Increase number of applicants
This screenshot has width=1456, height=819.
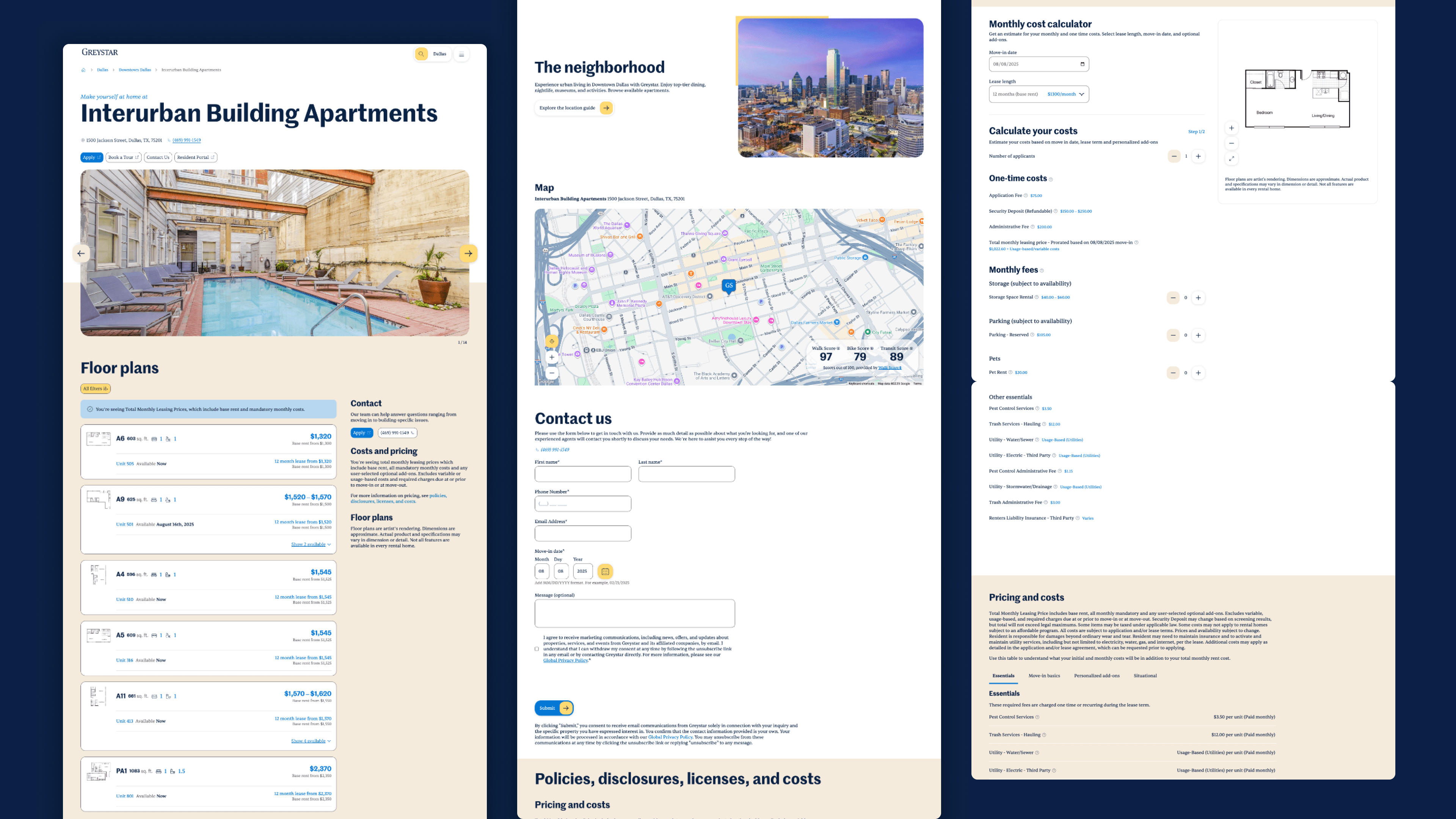click(x=1198, y=156)
